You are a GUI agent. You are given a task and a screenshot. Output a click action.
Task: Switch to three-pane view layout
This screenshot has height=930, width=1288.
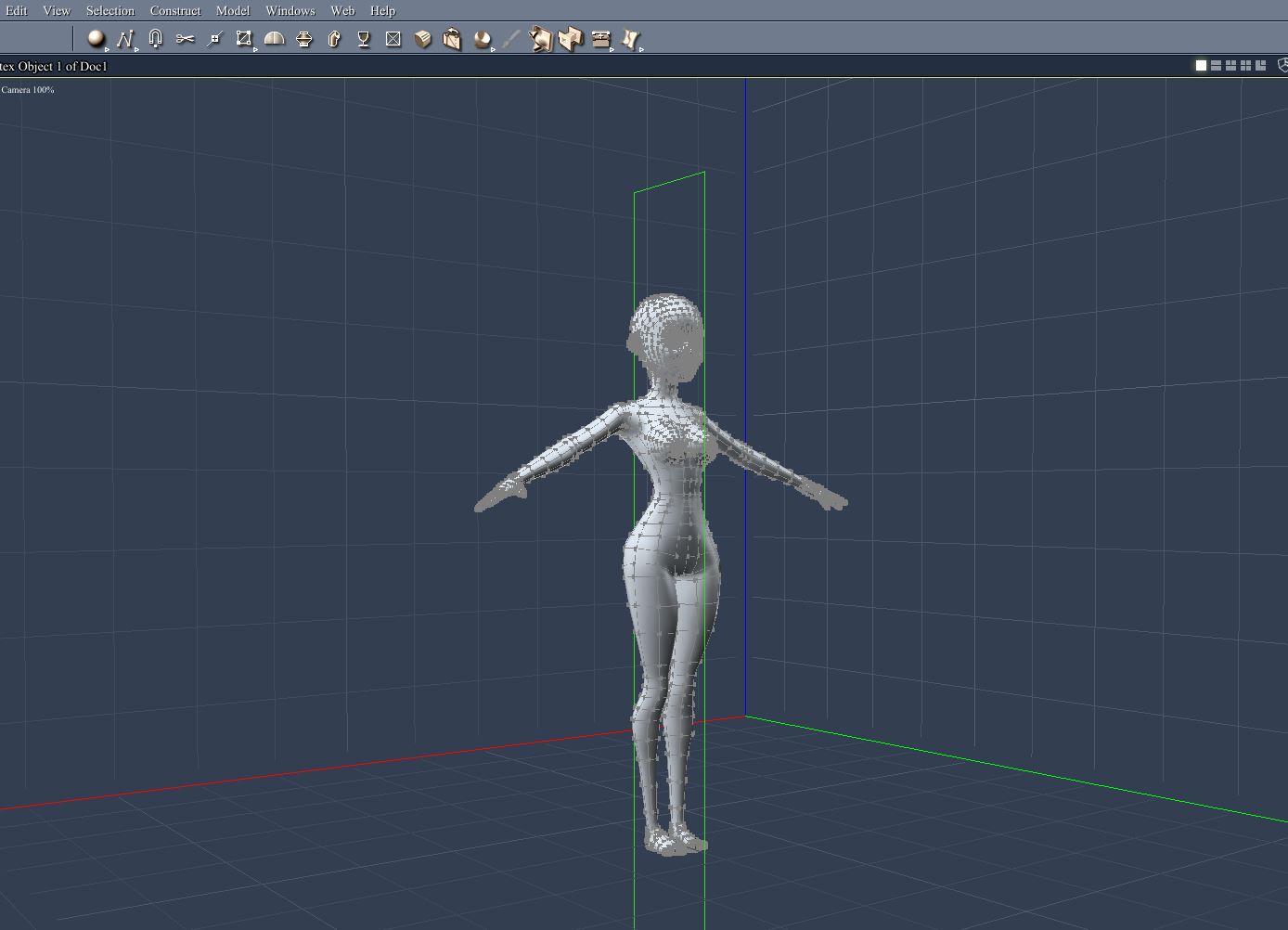[1230, 65]
